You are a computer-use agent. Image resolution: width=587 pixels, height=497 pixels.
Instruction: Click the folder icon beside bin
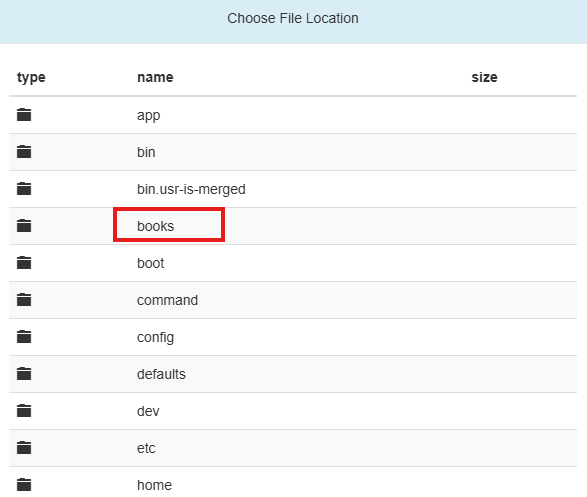click(24, 152)
